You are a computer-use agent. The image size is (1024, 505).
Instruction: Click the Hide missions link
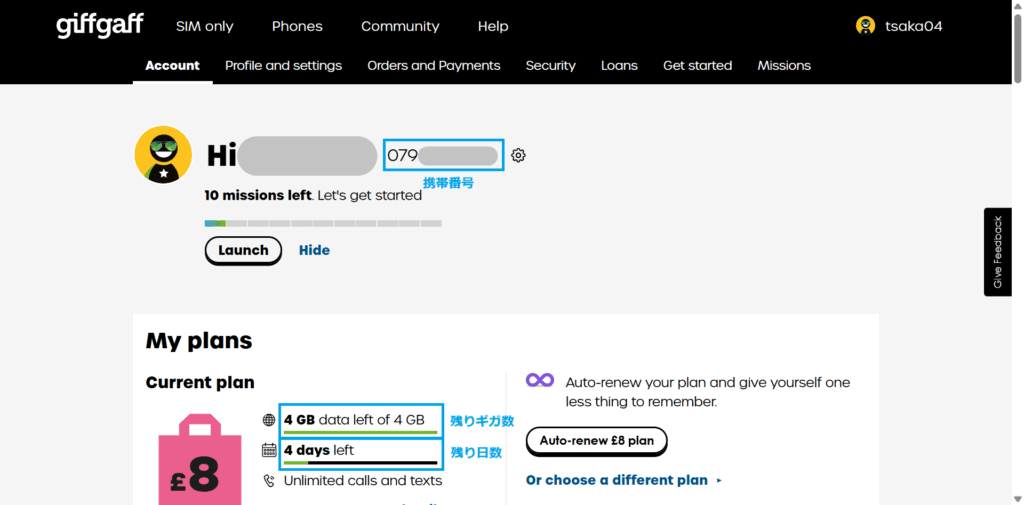pos(314,250)
